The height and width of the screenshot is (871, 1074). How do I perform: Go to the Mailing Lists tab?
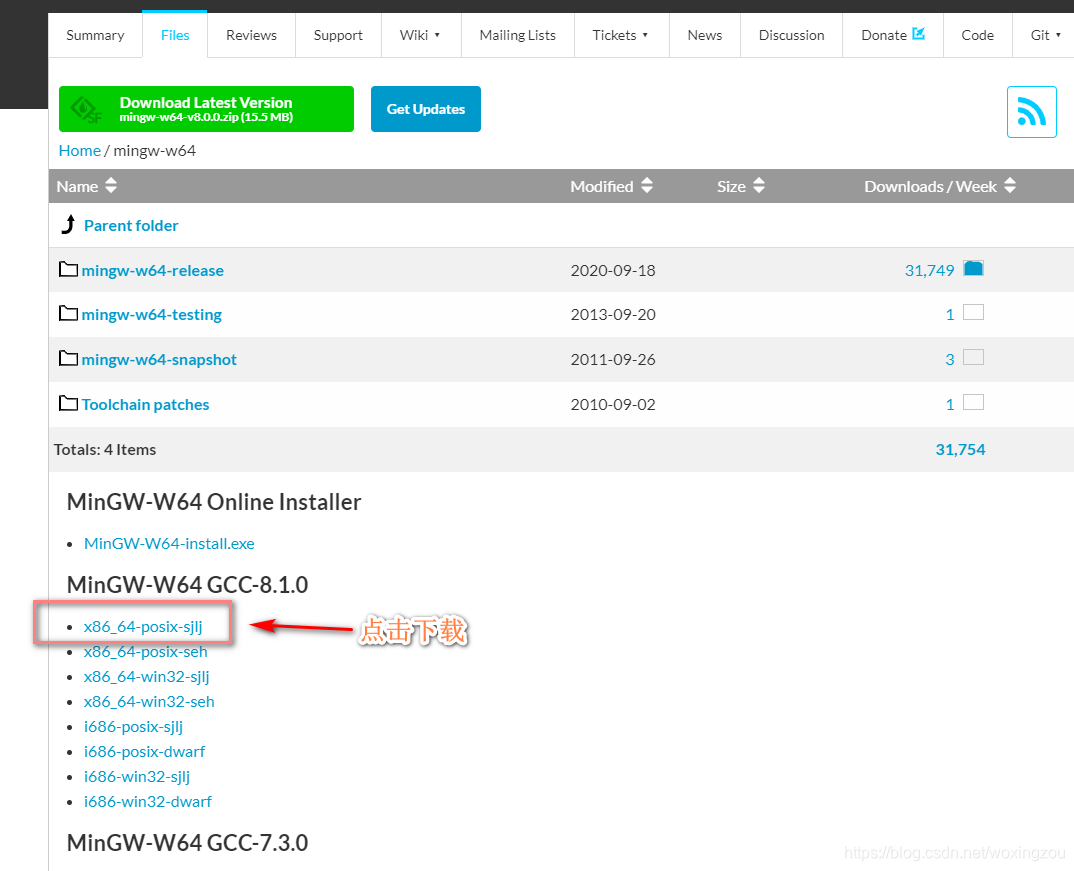point(518,35)
